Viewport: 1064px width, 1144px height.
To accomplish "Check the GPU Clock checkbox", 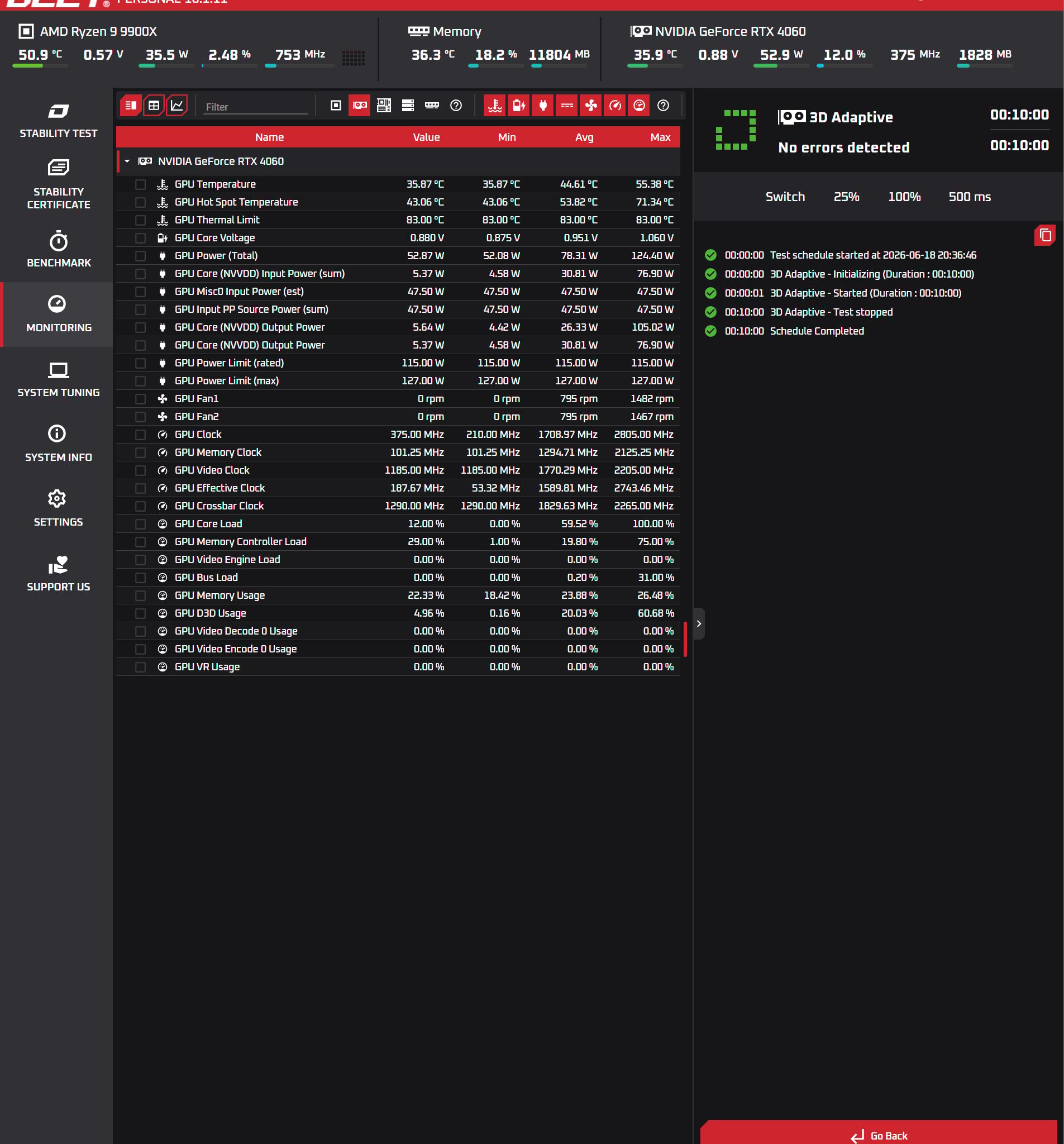I will [x=140, y=435].
